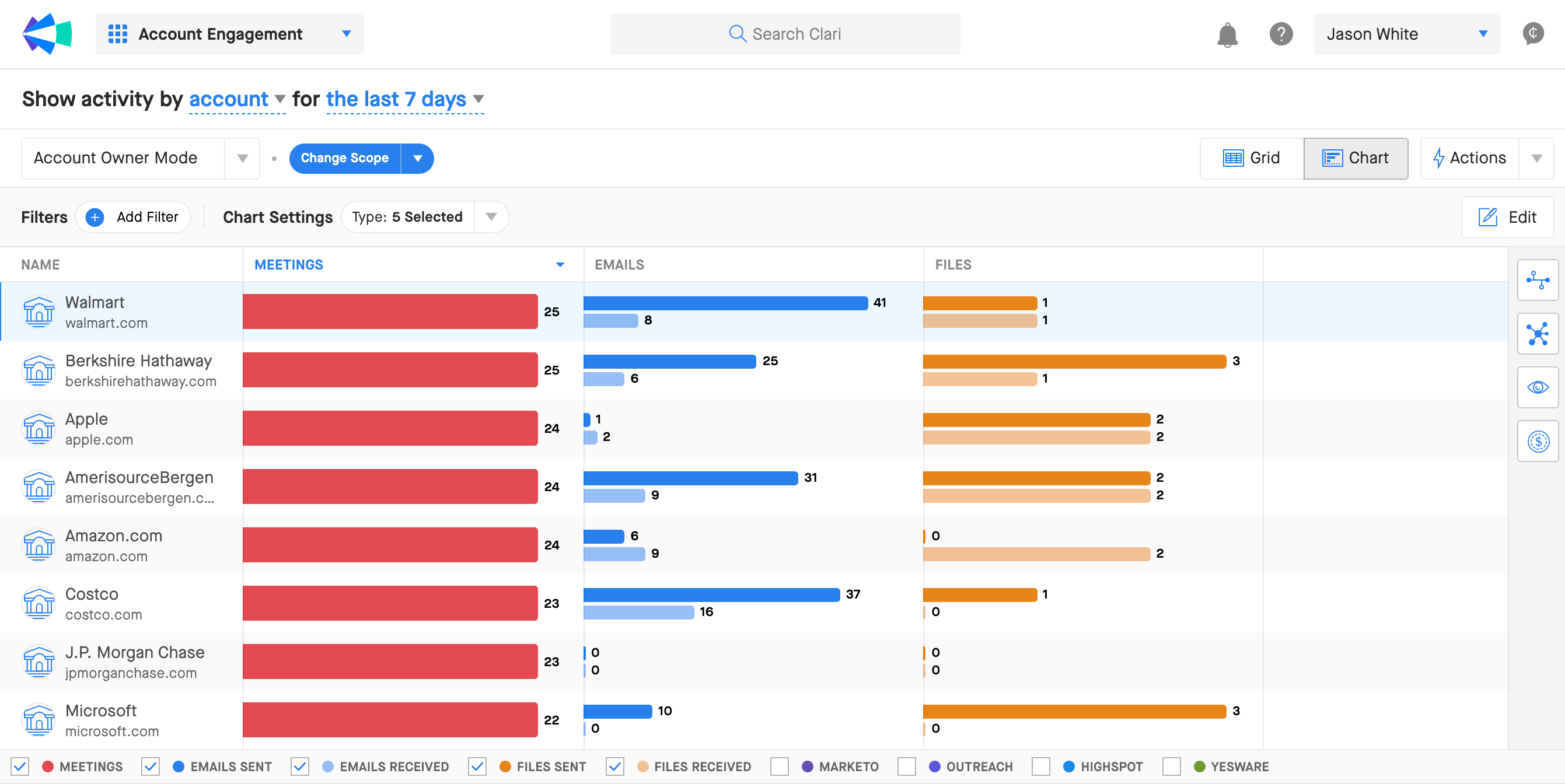The width and height of the screenshot is (1565, 784).
Task: Open the help question mark icon
Action: point(1281,34)
